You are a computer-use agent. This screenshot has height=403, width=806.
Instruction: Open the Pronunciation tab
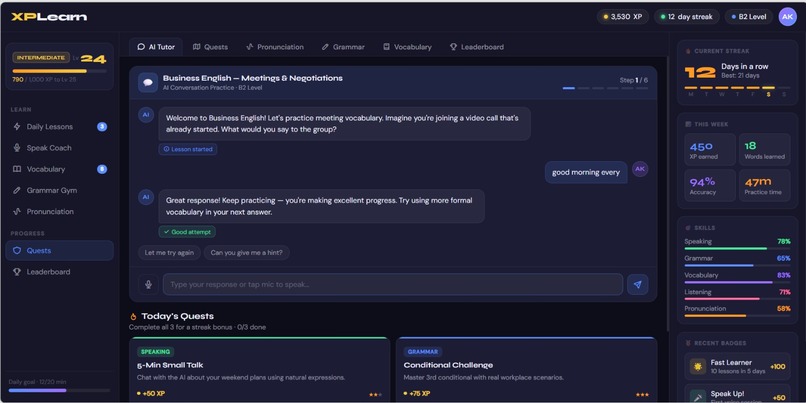click(x=274, y=47)
